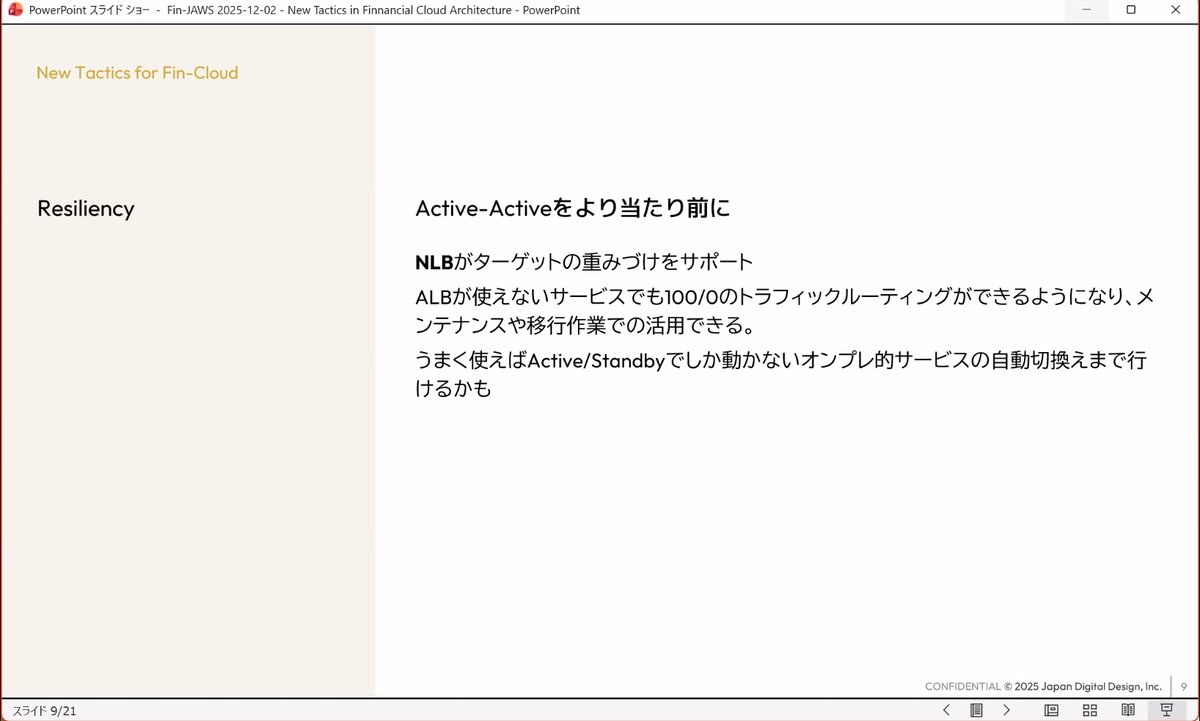Maximize the PowerPoint slide show window
The width and height of the screenshot is (1200, 721).
coord(1131,10)
